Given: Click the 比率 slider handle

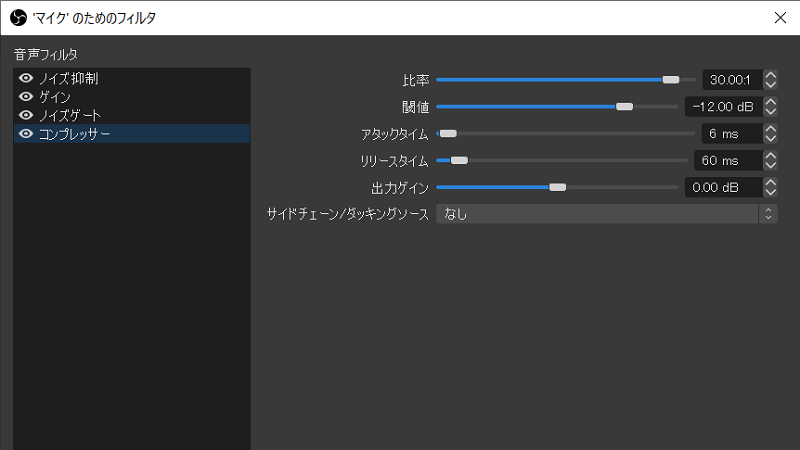Looking at the screenshot, I should (x=671, y=80).
